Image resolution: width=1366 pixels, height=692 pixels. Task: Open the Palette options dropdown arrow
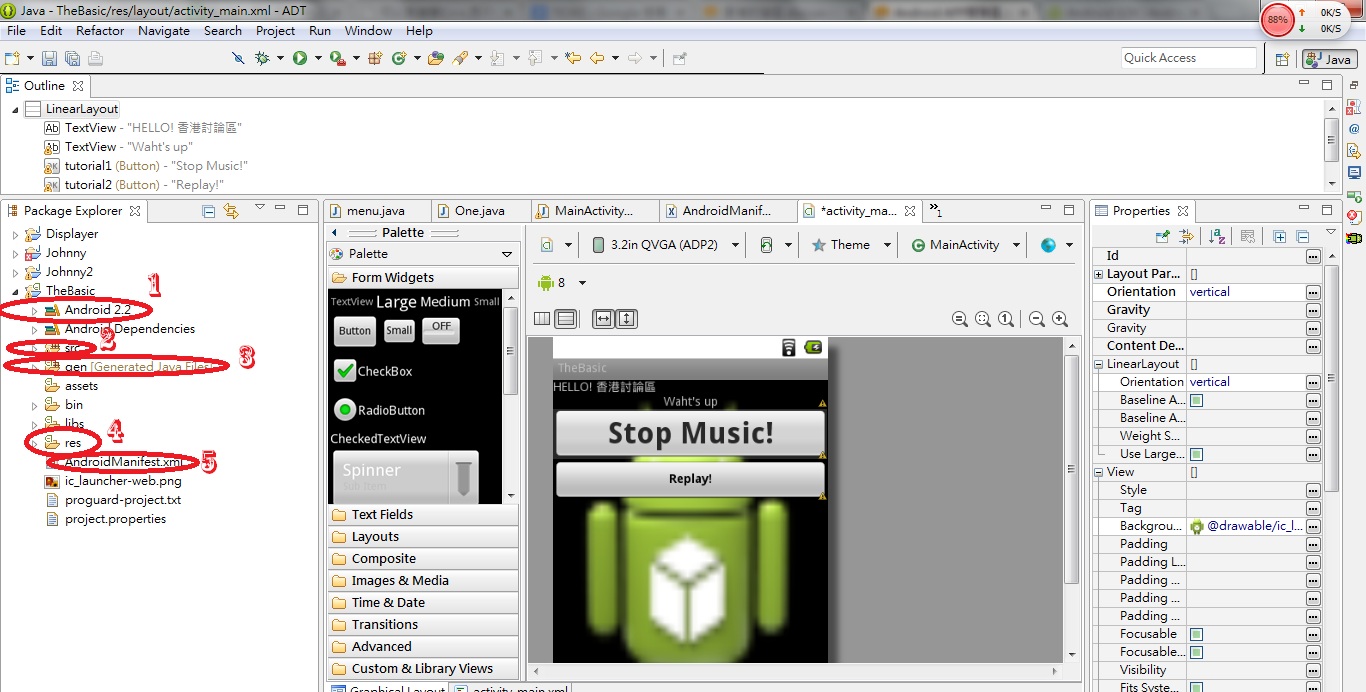pos(507,254)
